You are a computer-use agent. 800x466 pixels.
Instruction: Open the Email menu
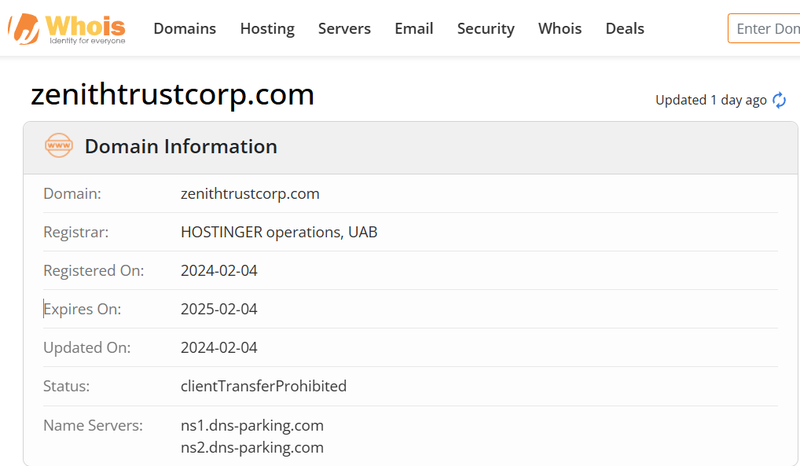(x=414, y=29)
